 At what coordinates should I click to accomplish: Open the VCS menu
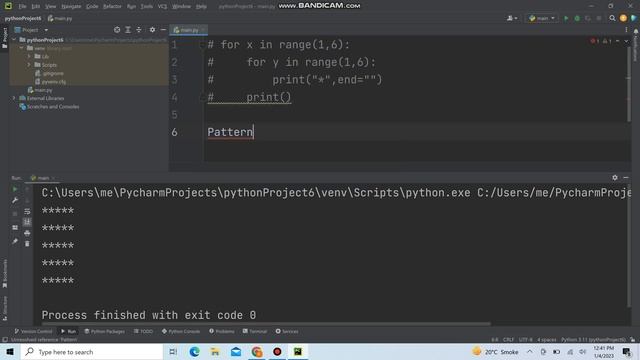tap(162, 7)
